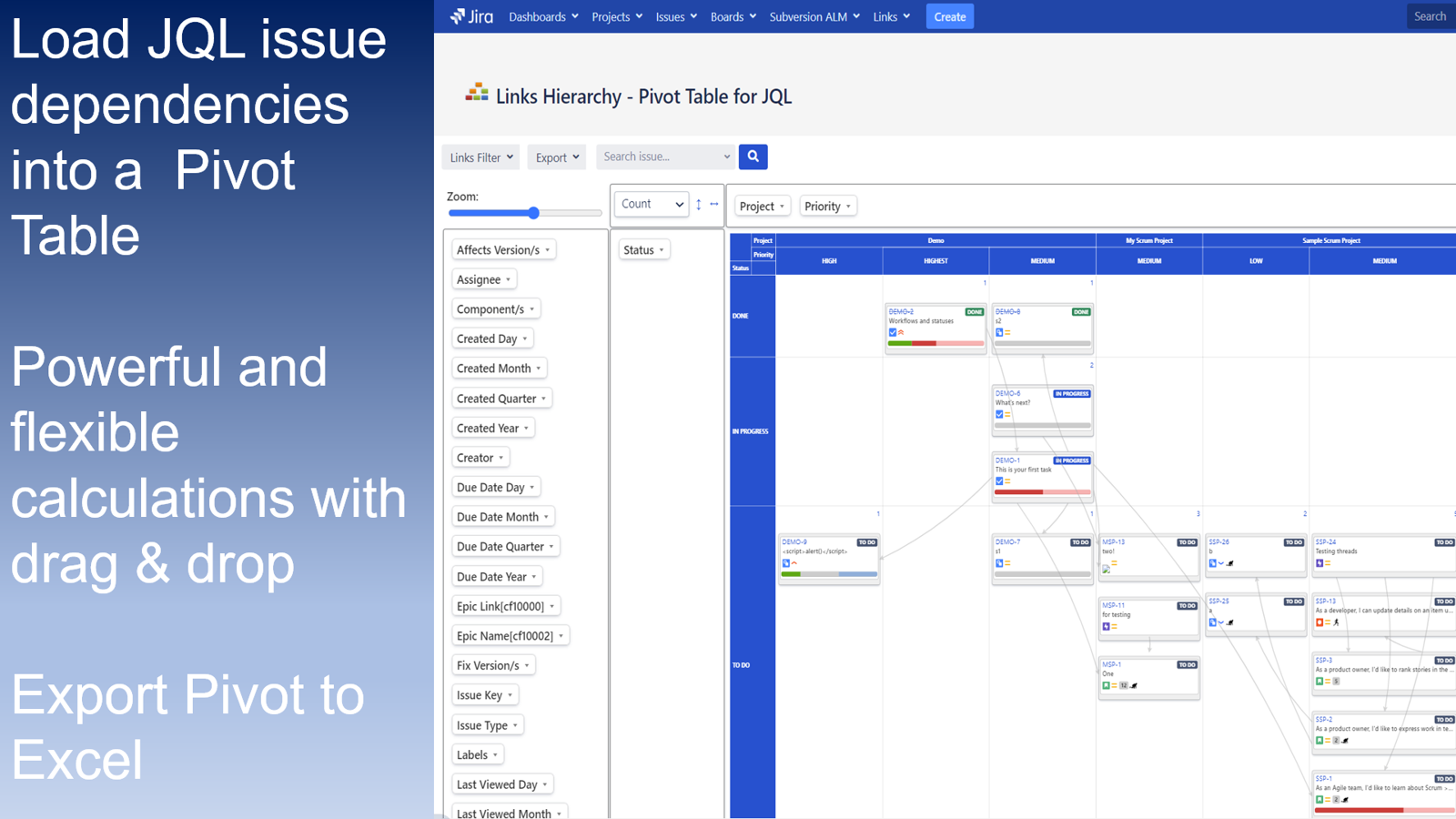Click the Created Year attribute chip
The width and height of the screenshot is (1456, 819).
point(493,428)
